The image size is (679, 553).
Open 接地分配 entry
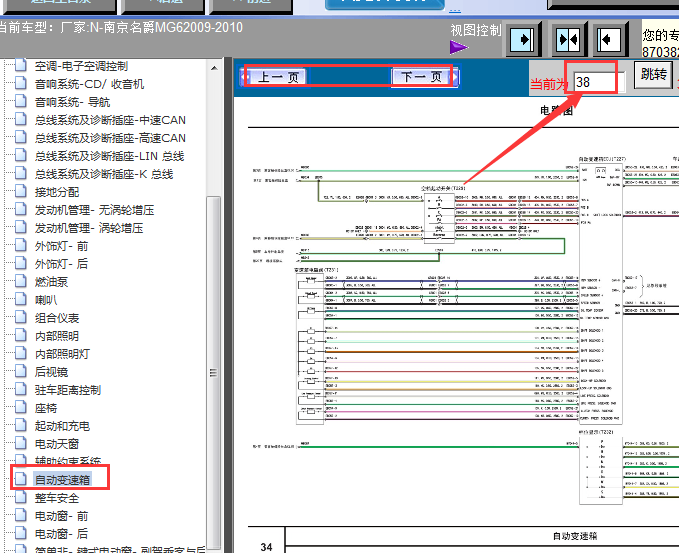coord(57,192)
